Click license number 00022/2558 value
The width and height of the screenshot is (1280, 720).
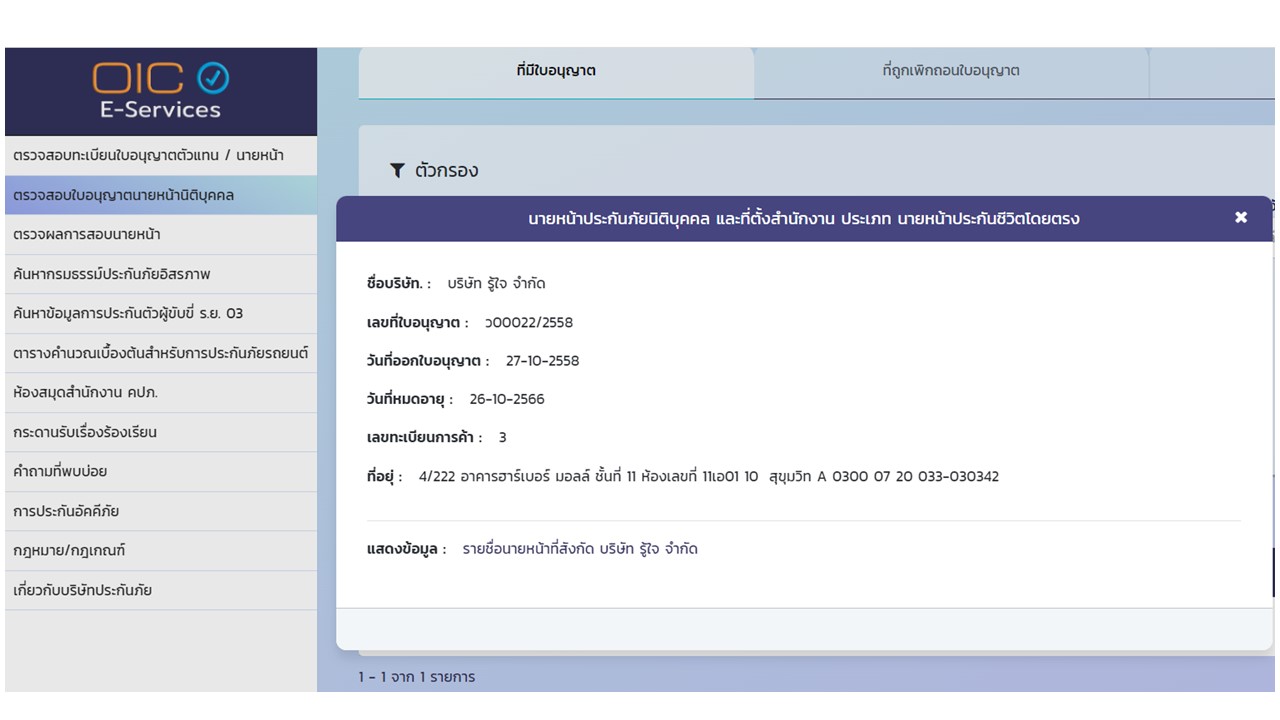529,322
